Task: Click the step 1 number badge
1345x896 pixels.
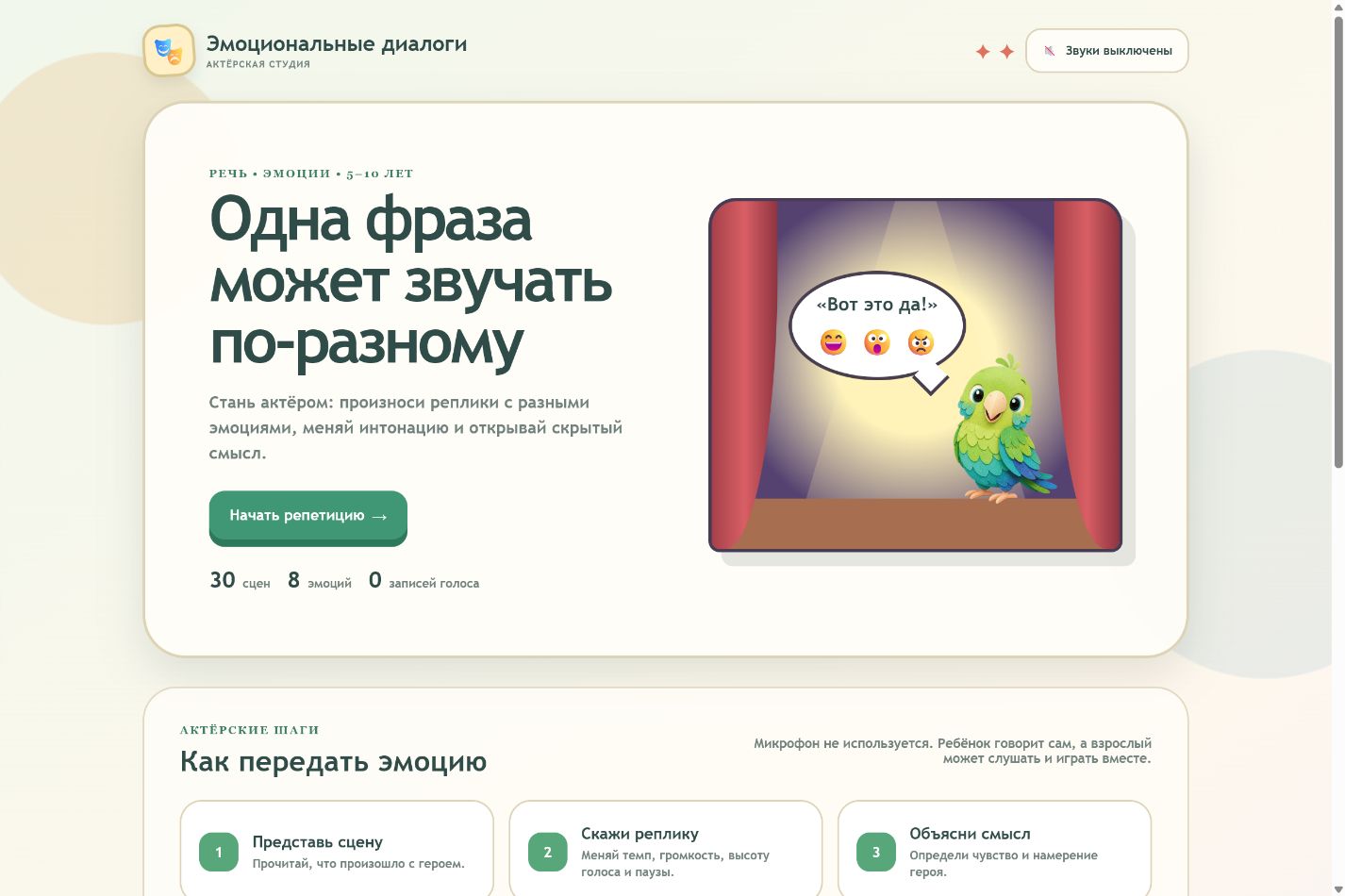Action: [219, 852]
